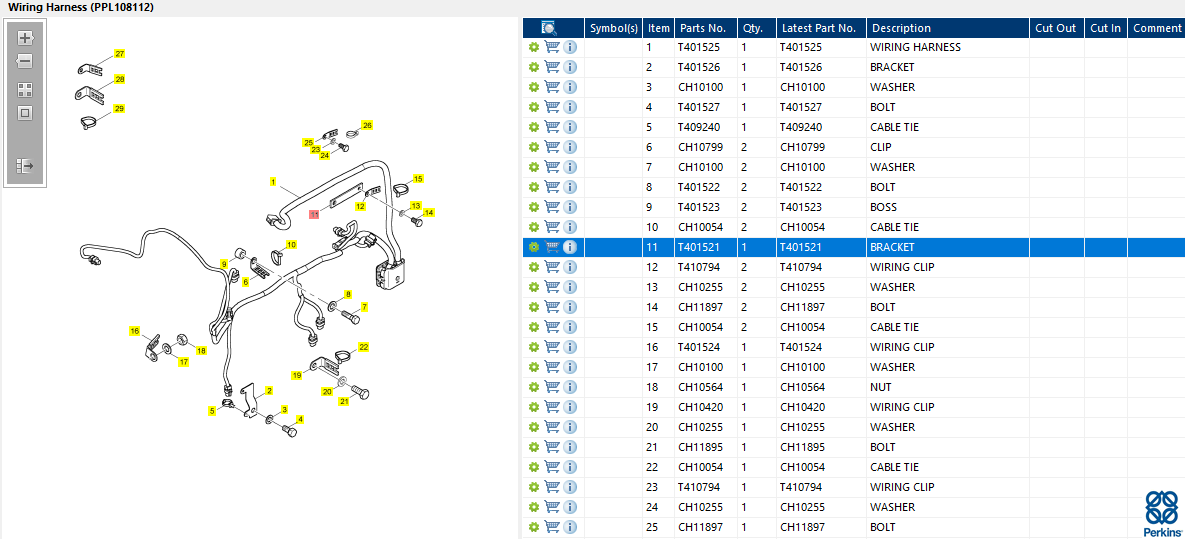Add WIRING HARNESS T401525 to cart
1185x539 pixels.
[552, 47]
